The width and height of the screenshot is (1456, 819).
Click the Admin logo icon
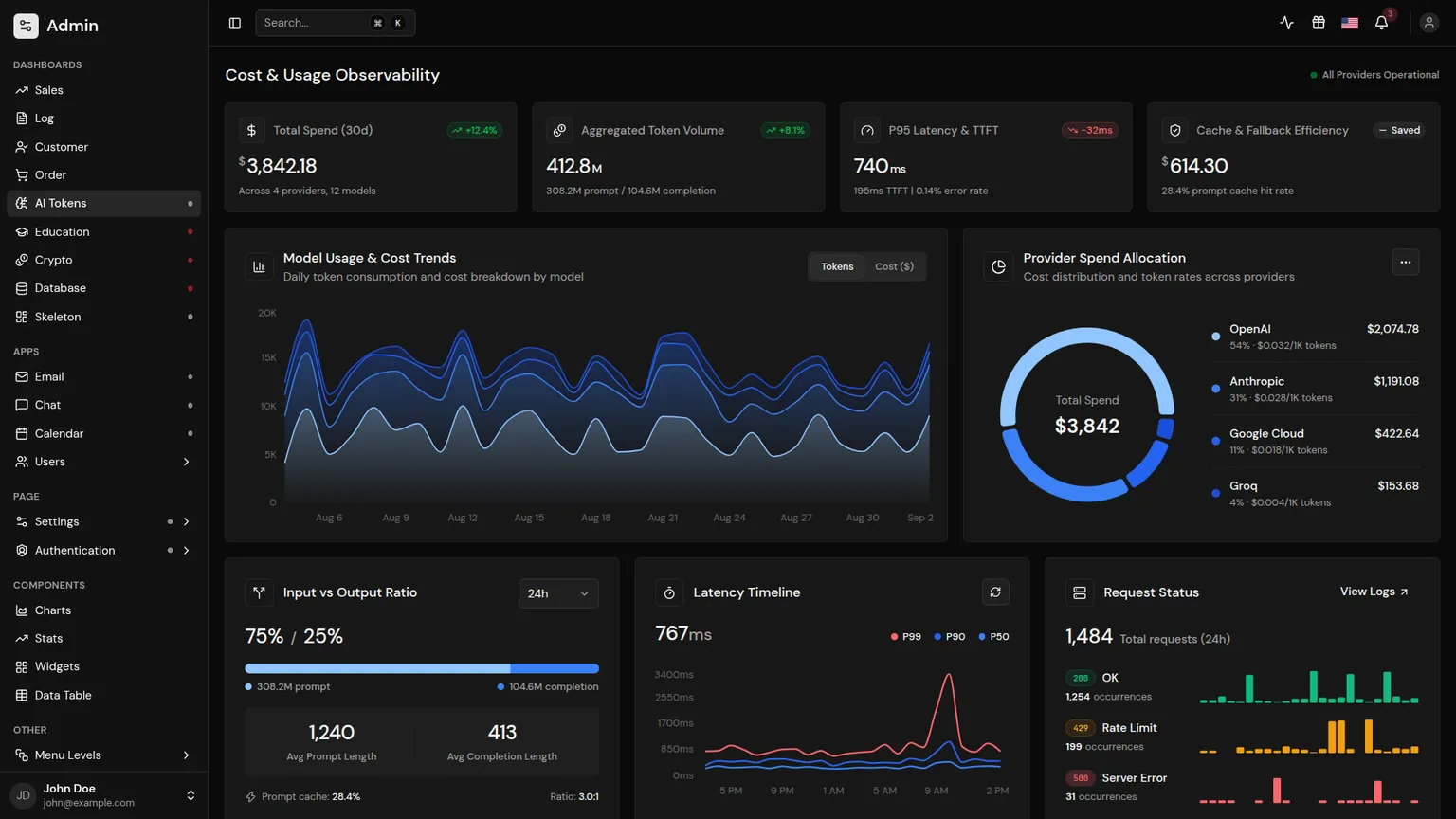point(26,26)
